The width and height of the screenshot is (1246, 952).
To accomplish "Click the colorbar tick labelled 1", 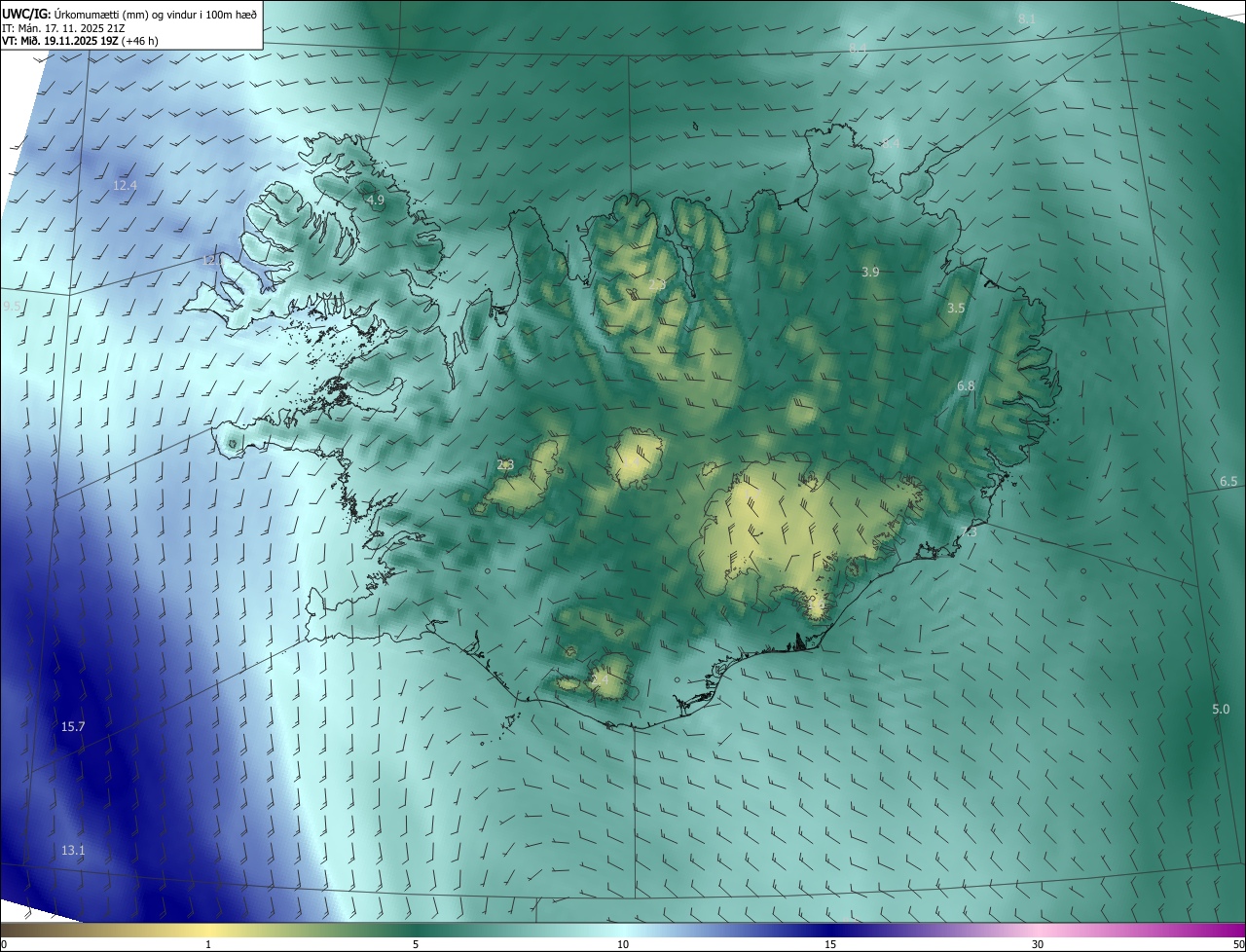I will [x=208, y=944].
